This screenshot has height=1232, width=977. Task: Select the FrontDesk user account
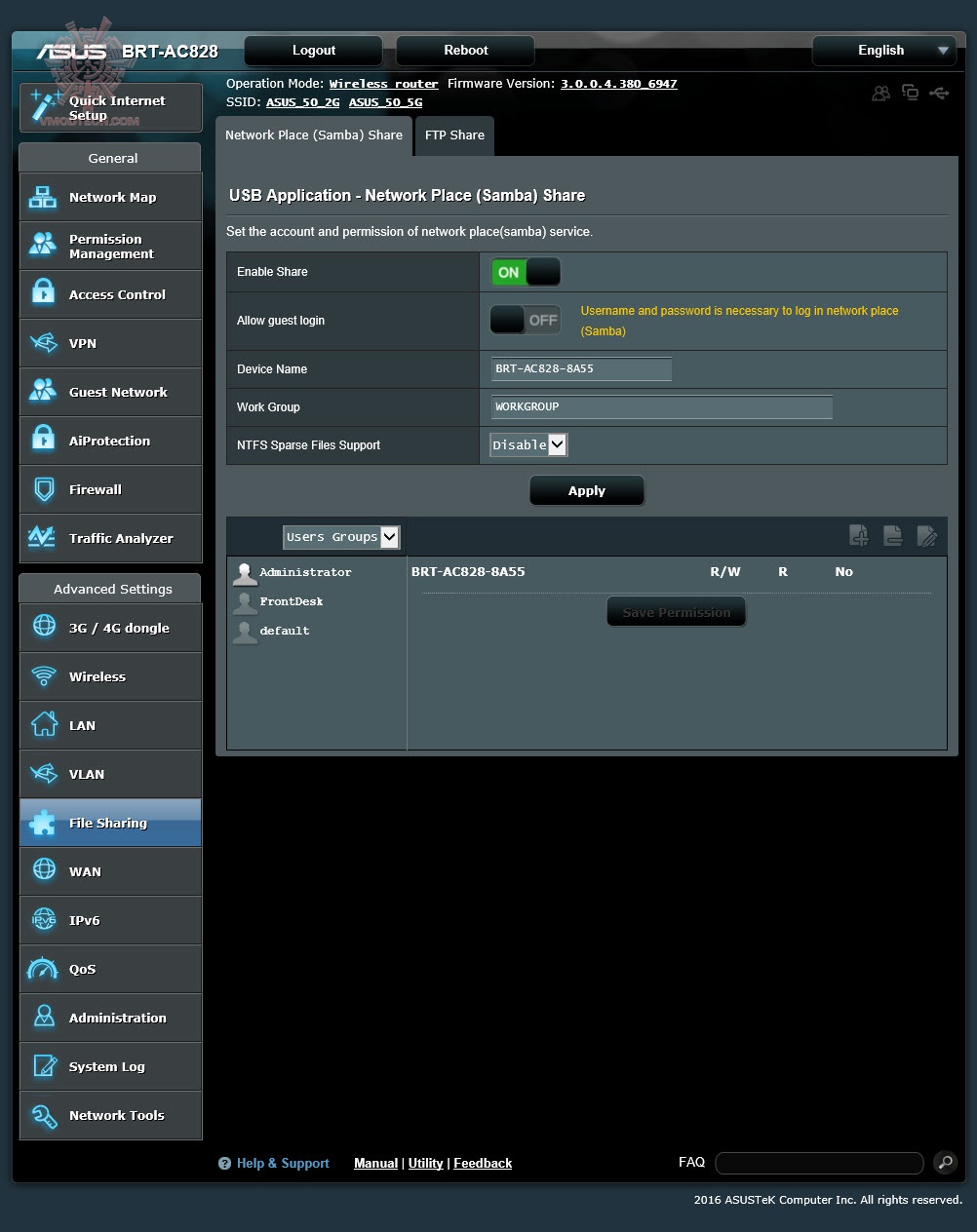click(279, 601)
